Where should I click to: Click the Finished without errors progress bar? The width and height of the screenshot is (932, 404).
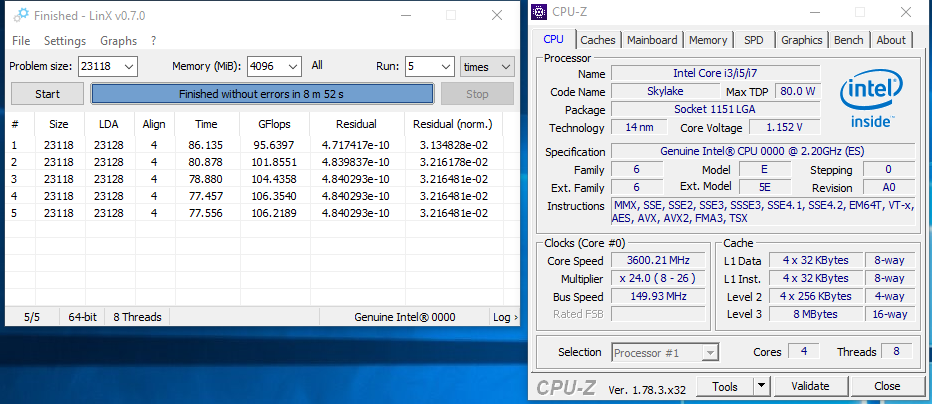[x=262, y=94]
